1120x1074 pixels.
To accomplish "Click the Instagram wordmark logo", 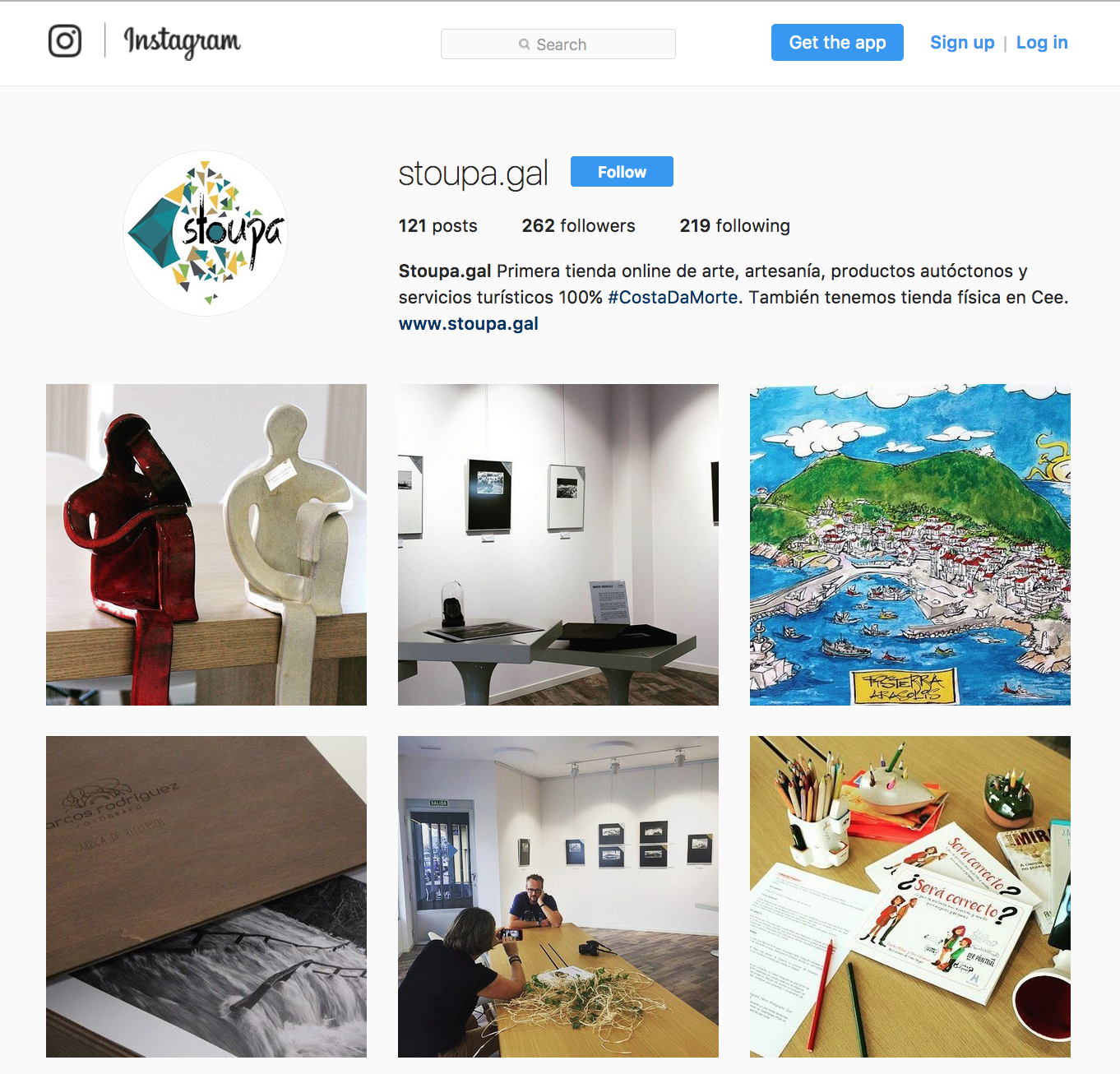I will (182, 41).
